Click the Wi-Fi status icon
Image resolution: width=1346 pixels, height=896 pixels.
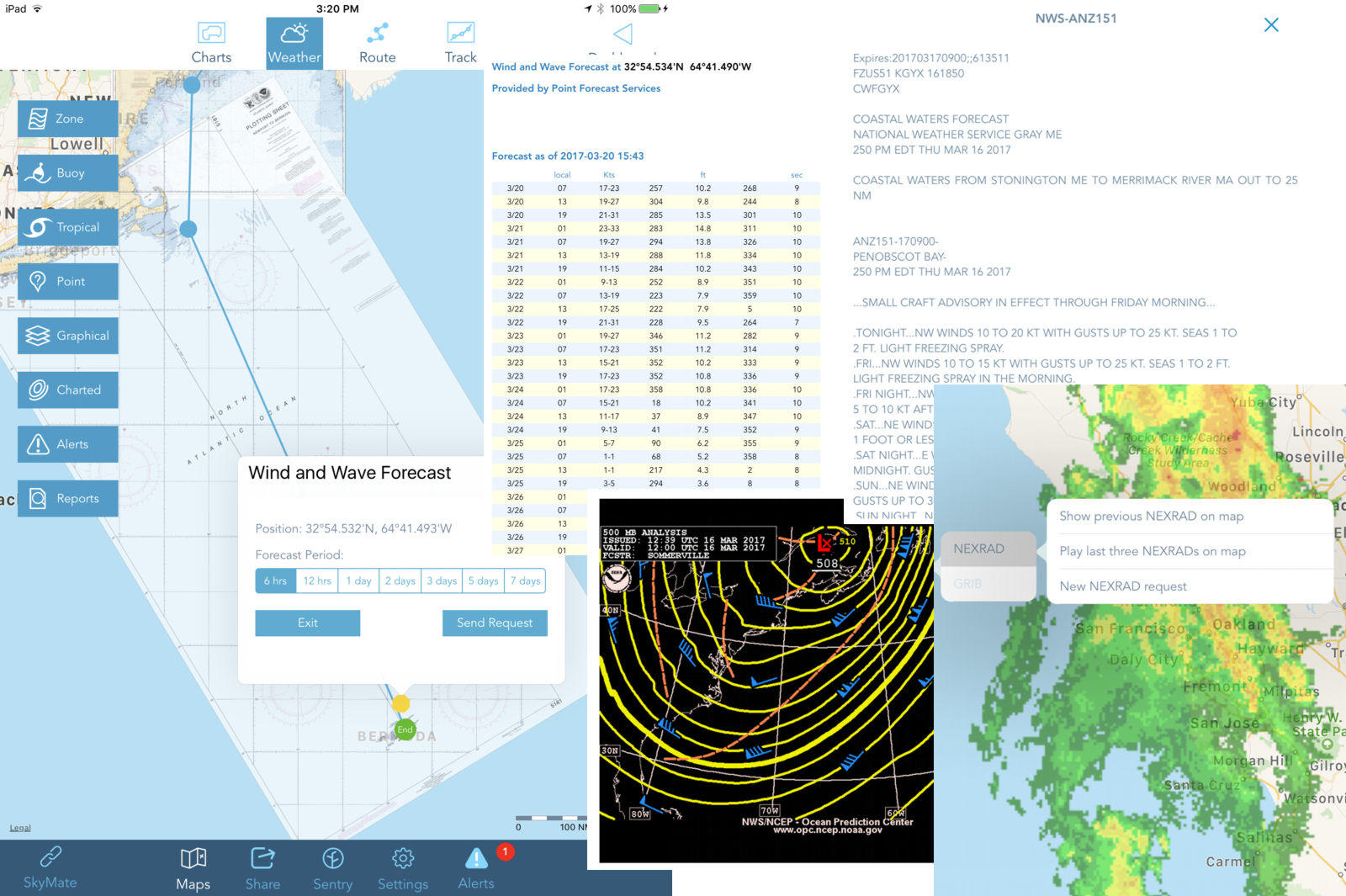(37, 8)
